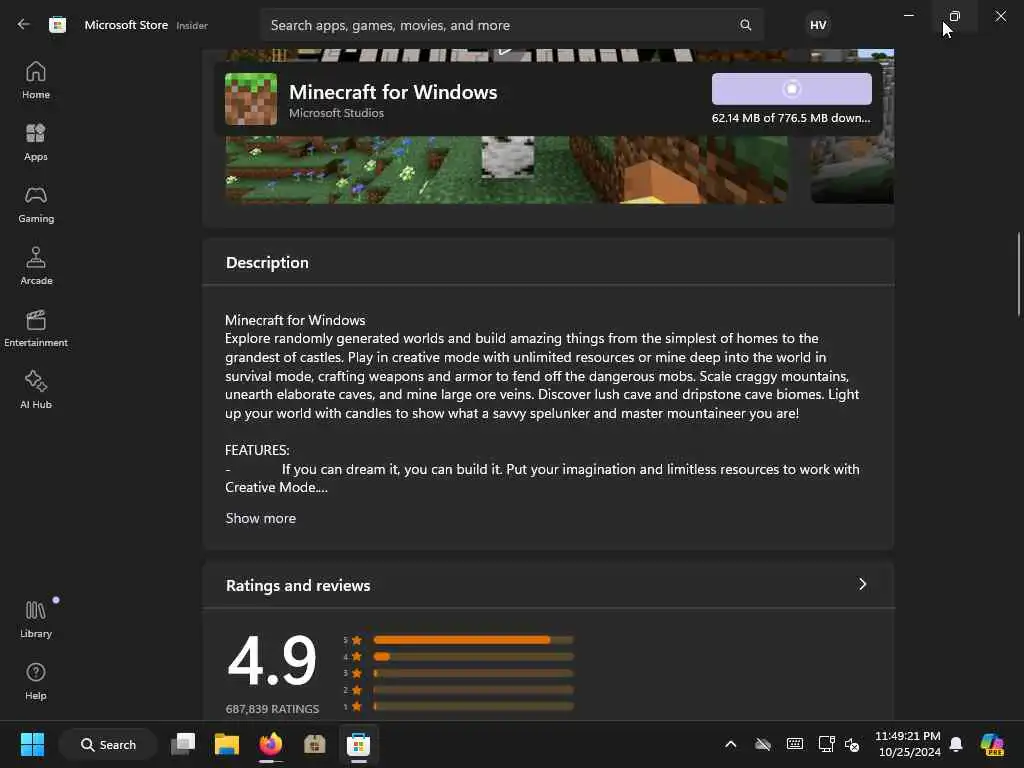Click the 3-star rating bar

click(473, 673)
